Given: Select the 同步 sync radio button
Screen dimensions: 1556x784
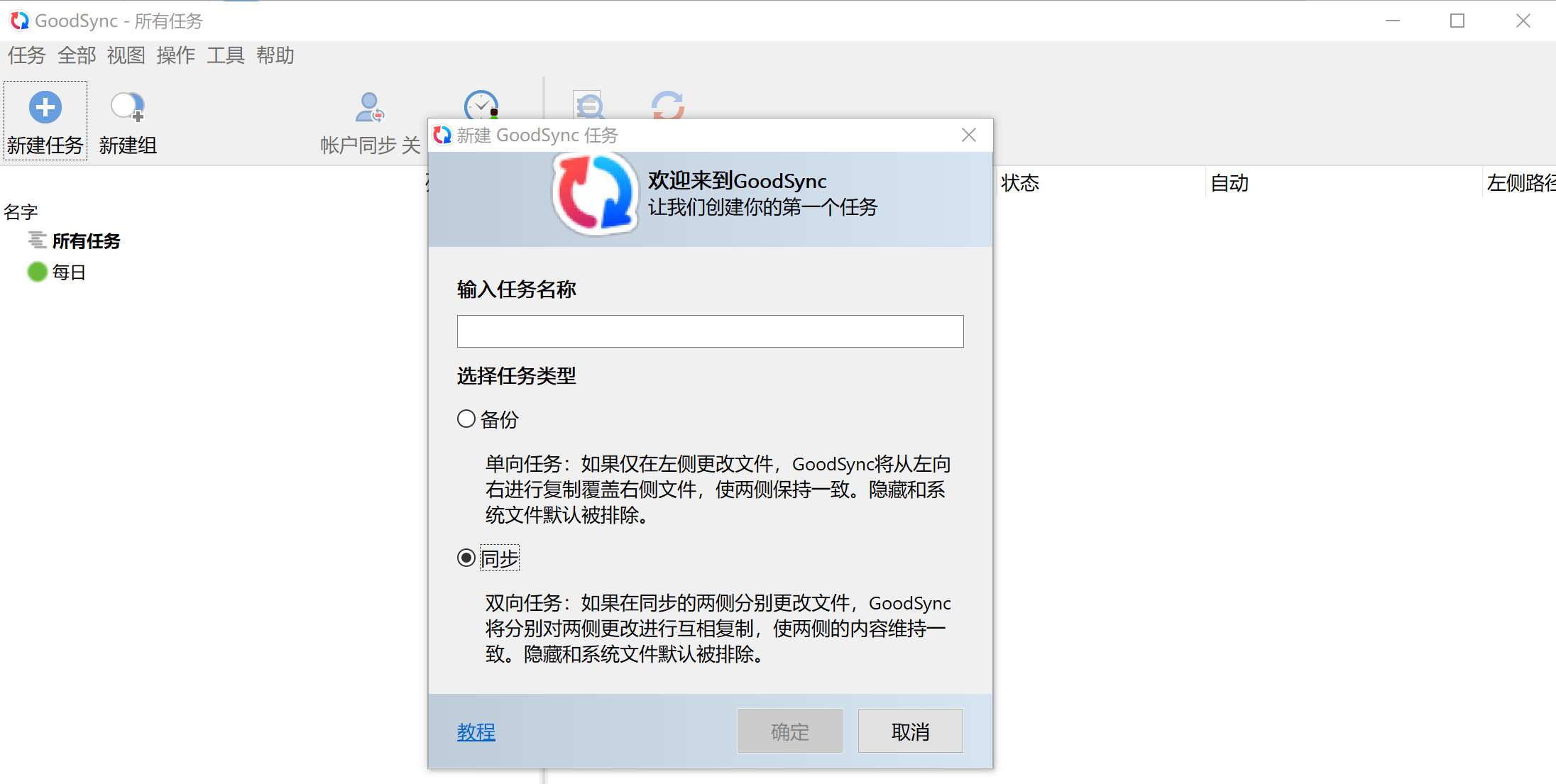Looking at the screenshot, I should click(466, 558).
